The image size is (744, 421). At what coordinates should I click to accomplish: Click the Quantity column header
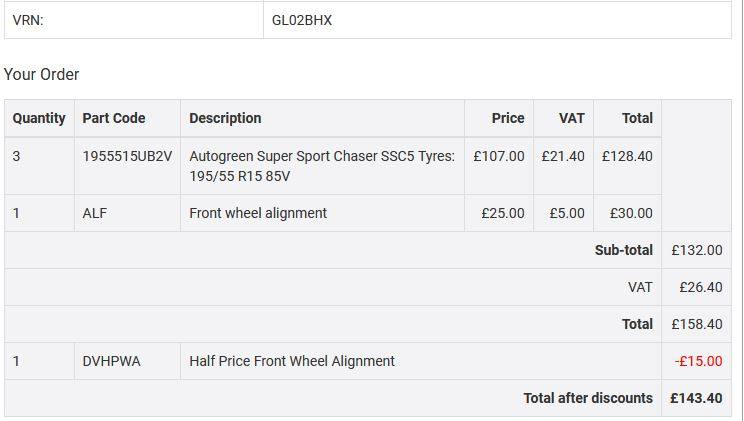point(39,118)
